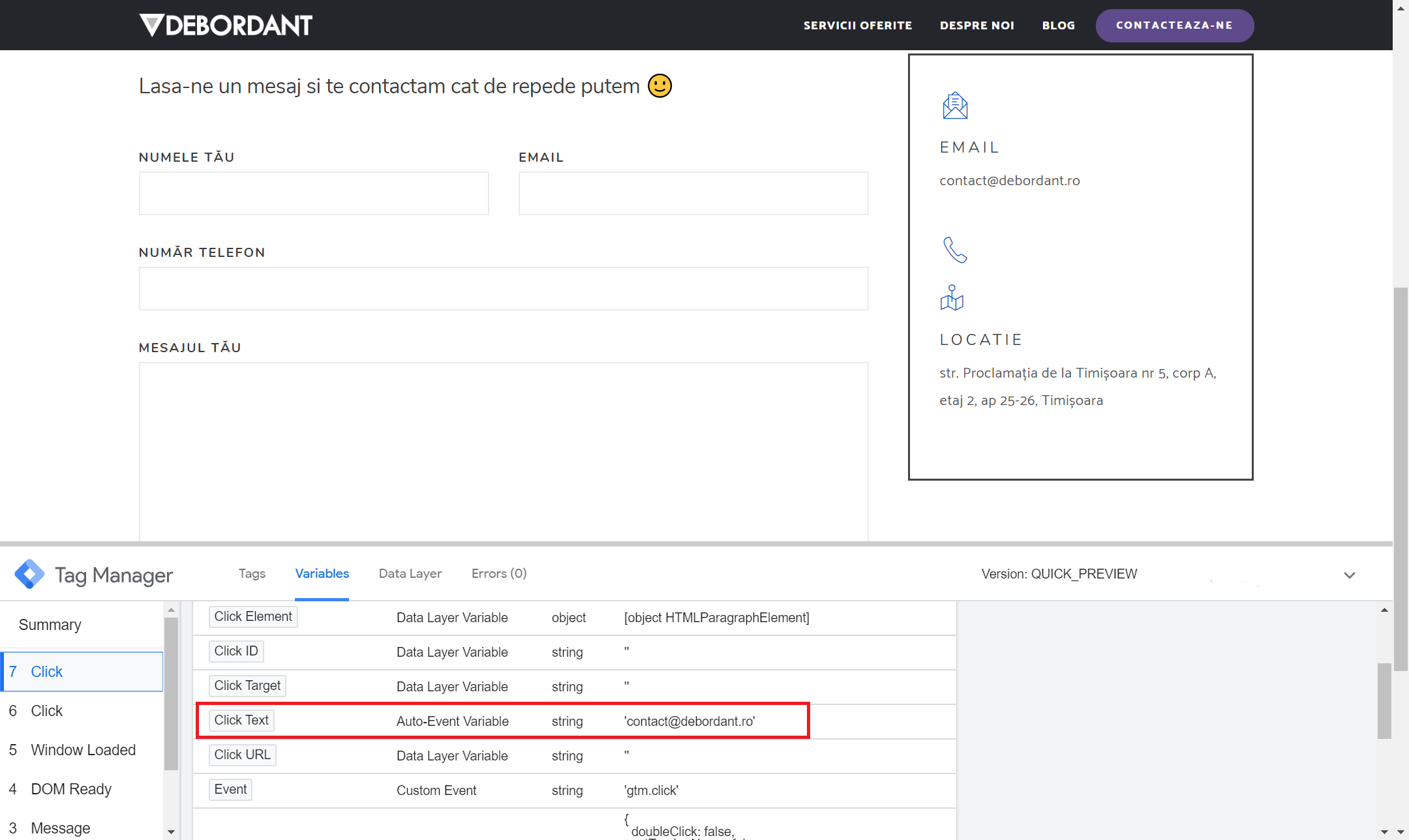Switch to the Data Layer tab
The image size is (1409, 840).
point(410,573)
